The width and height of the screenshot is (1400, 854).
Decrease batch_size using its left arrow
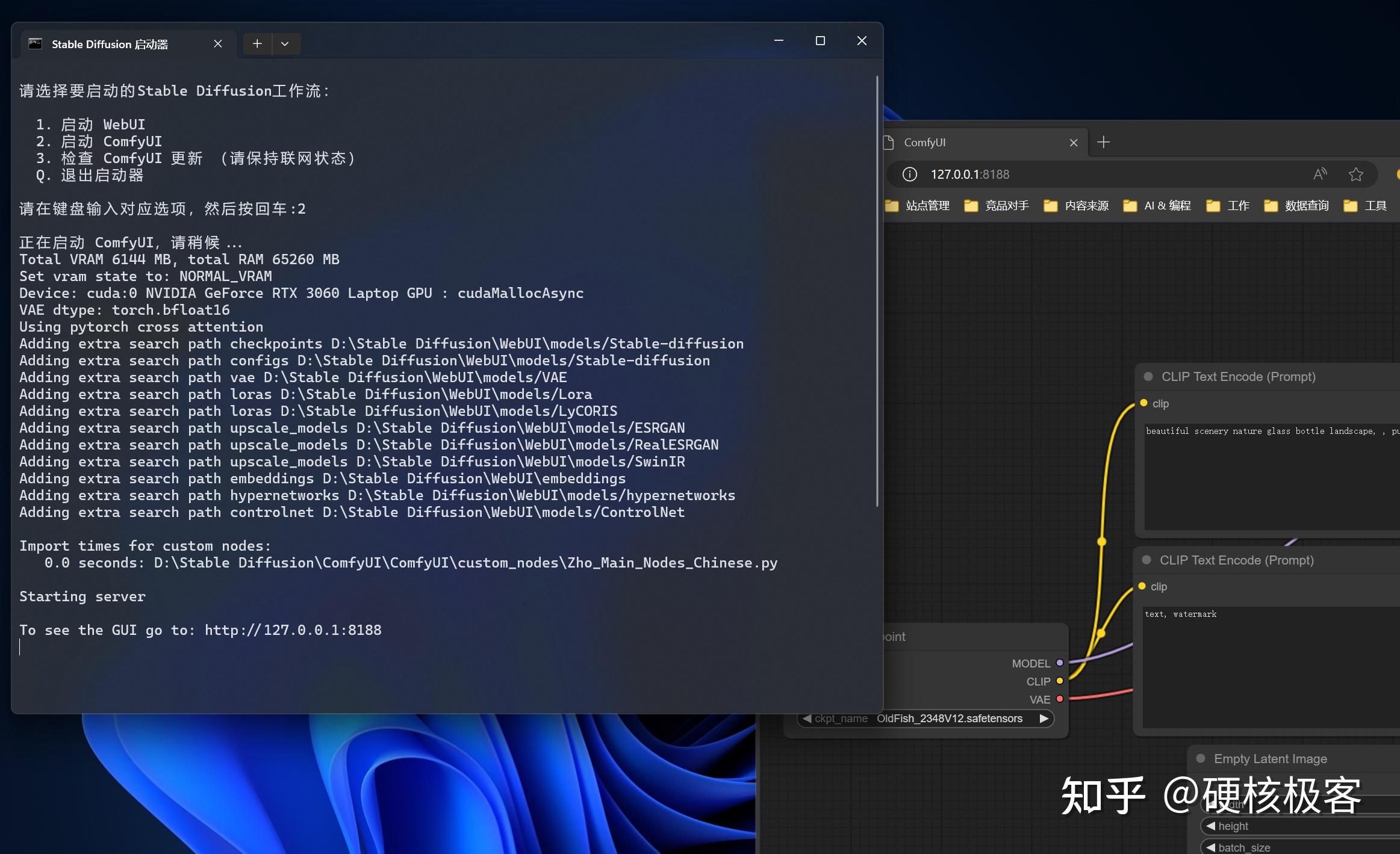click(x=1213, y=847)
